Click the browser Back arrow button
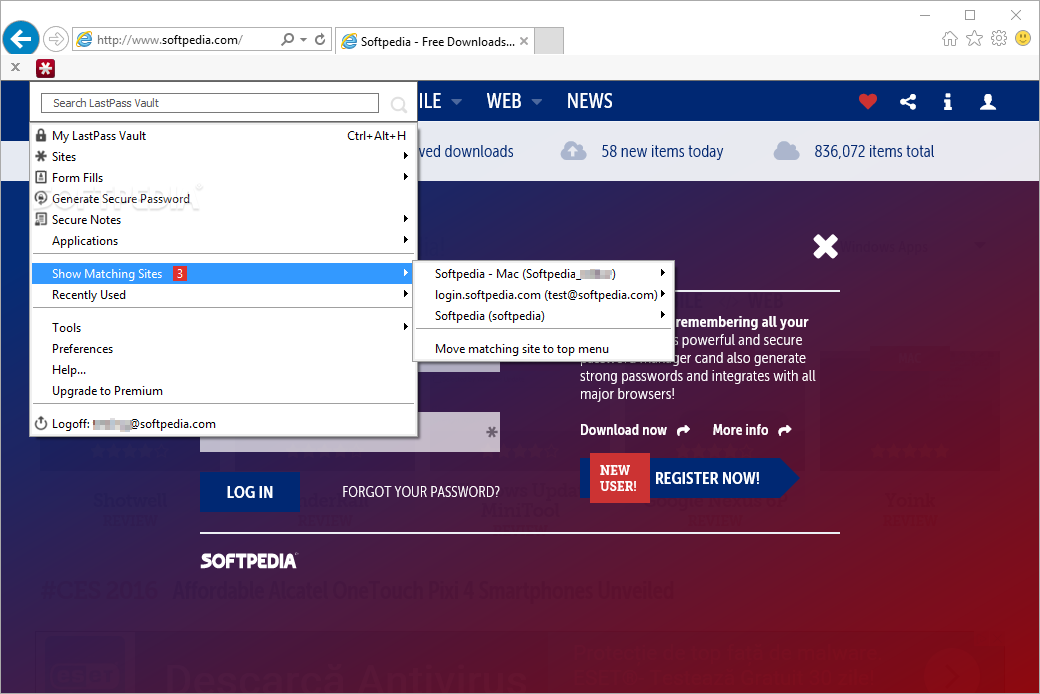The width and height of the screenshot is (1040, 694). [x=21, y=39]
